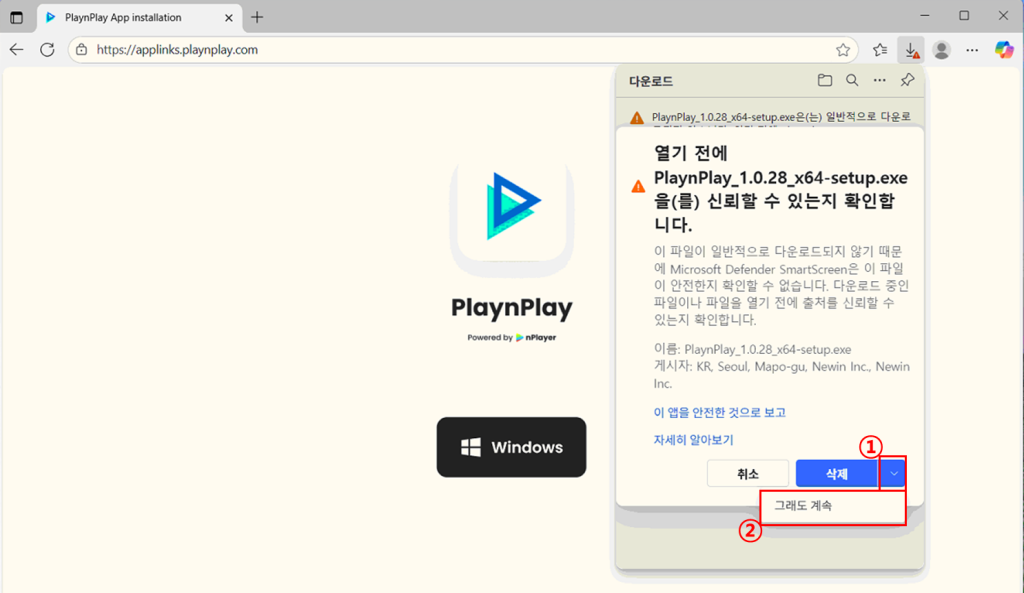Expand the arrow next to 삭제 button
The height and width of the screenshot is (593, 1024).
[x=894, y=474]
